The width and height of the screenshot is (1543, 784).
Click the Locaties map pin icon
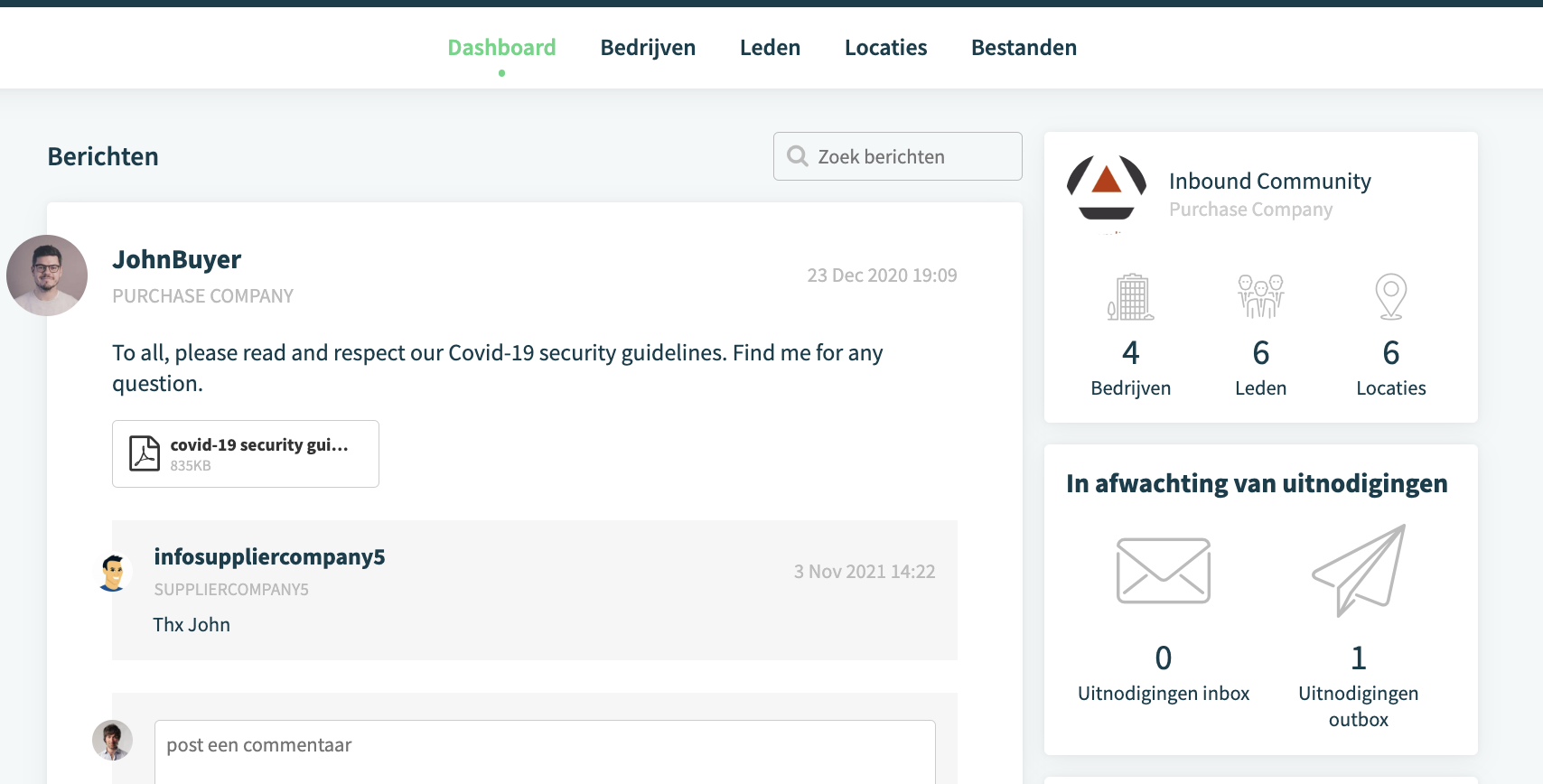1391,297
